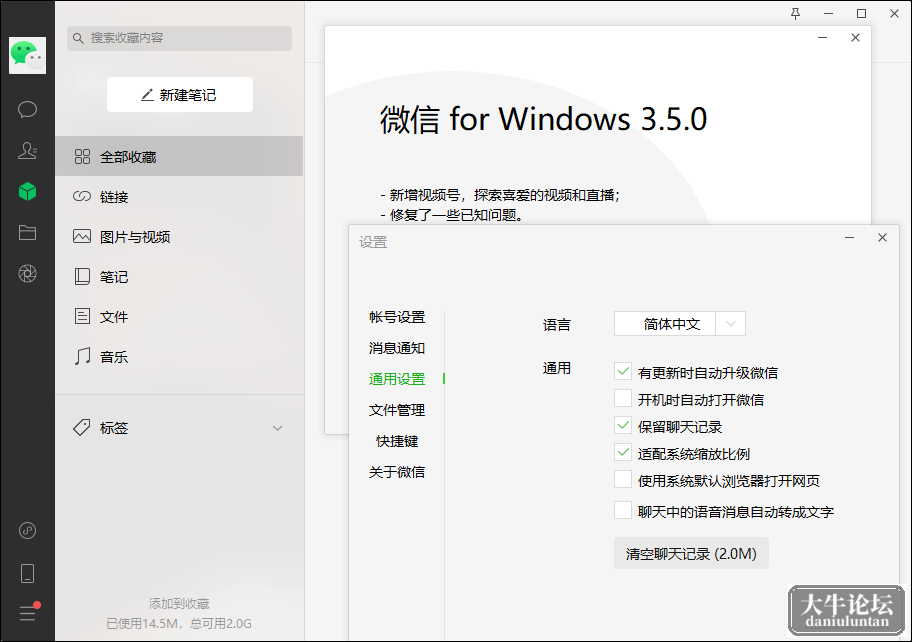Click the 添加到收藏 text at bottom

pyautogui.click(x=179, y=604)
